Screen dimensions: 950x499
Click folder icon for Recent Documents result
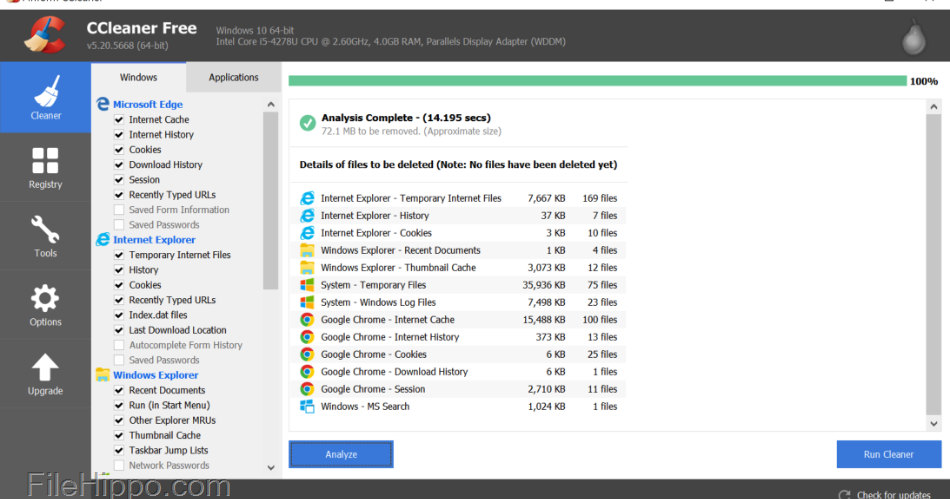click(308, 250)
